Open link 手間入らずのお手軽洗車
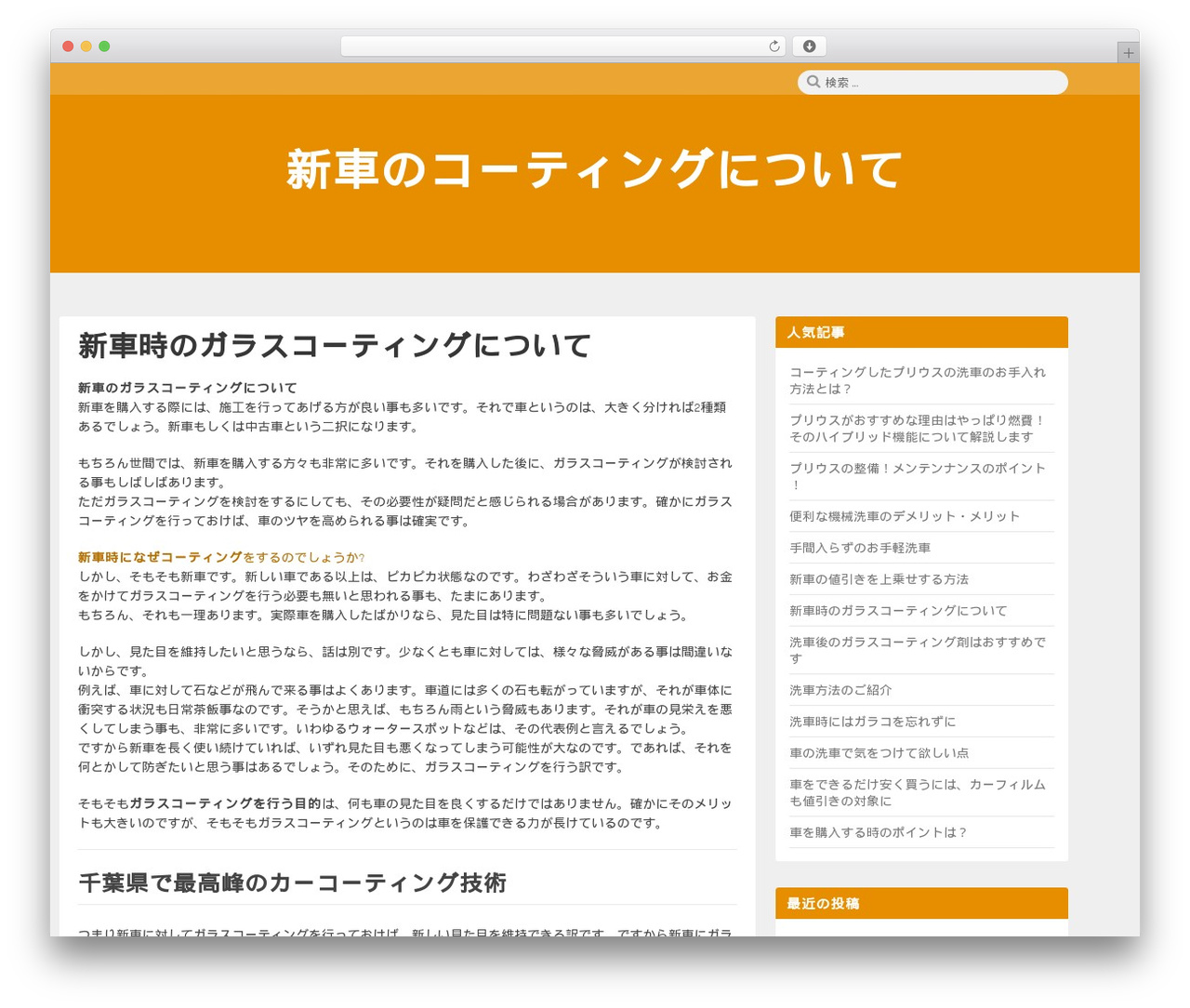The height and width of the screenshot is (1008, 1190). pyautogui.click(x=860, y=548)
